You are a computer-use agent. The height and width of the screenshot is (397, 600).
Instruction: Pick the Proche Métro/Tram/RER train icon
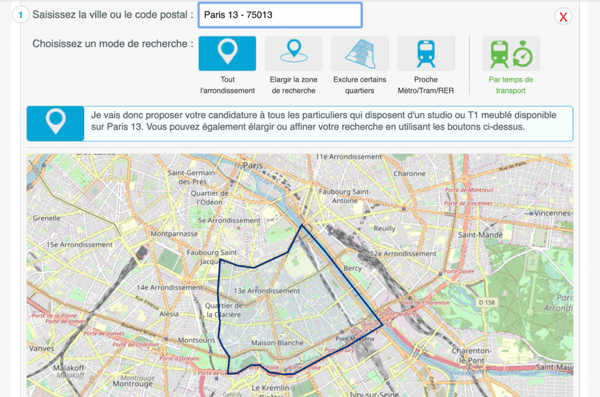pyautogui.click(x=426, y=53)
